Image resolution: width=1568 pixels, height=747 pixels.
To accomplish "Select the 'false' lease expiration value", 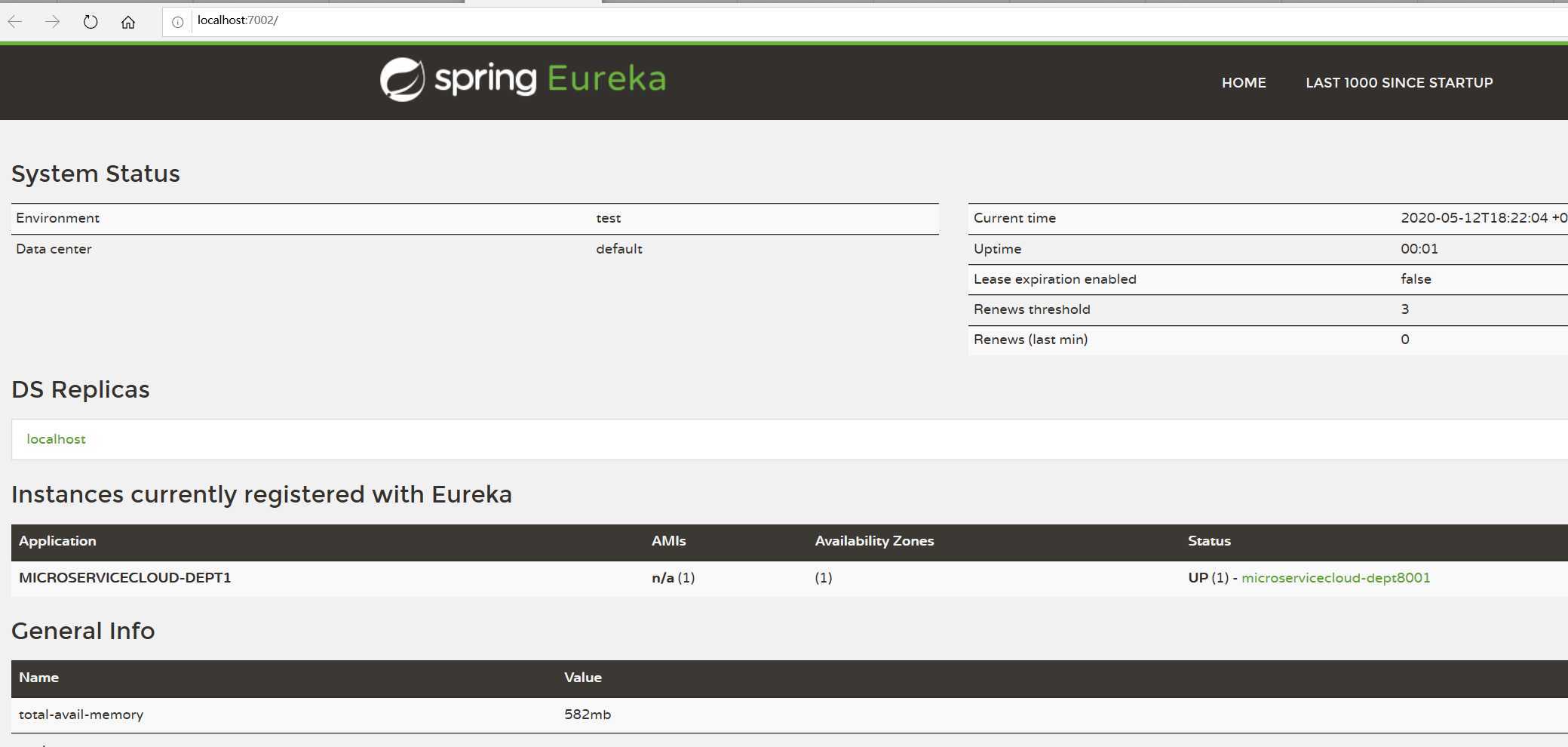I will [1416, 279].
